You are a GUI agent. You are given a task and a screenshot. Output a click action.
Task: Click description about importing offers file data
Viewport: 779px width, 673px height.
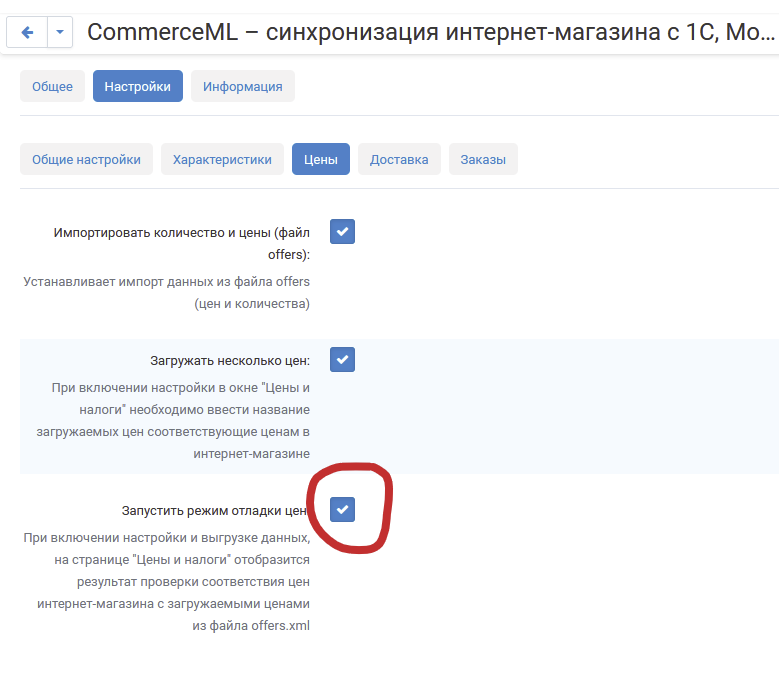(x=166, y=292)
